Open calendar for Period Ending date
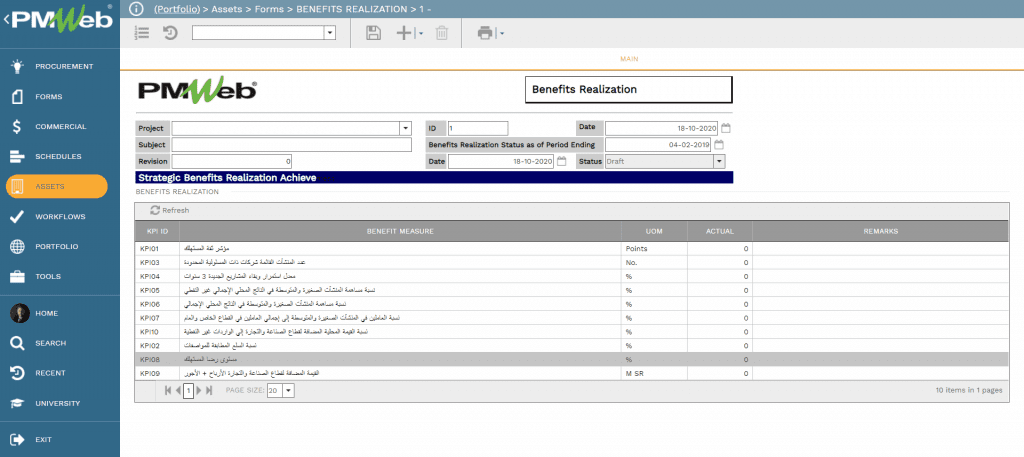This screenshot has width=1024, height=457. coord(719,145)
